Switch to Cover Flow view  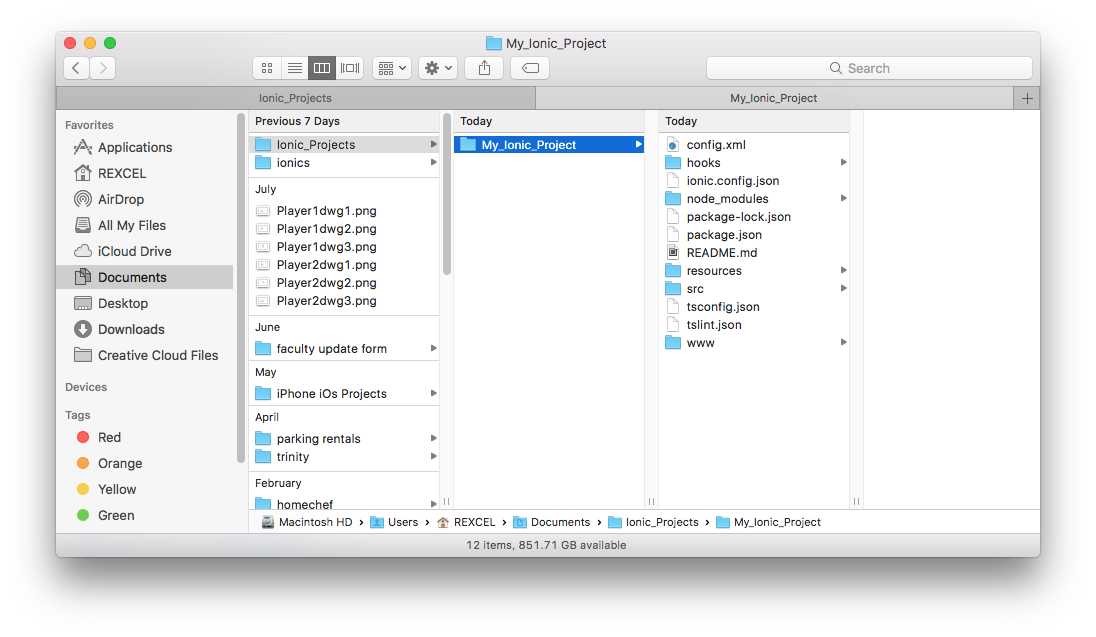tap(349, 67)
